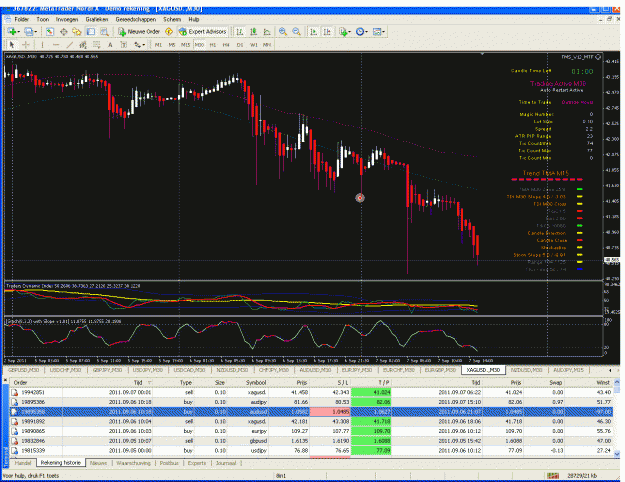Toggle the Terminal window icon
The width and height of the screenshot is (625, 482).
[91, 31]
